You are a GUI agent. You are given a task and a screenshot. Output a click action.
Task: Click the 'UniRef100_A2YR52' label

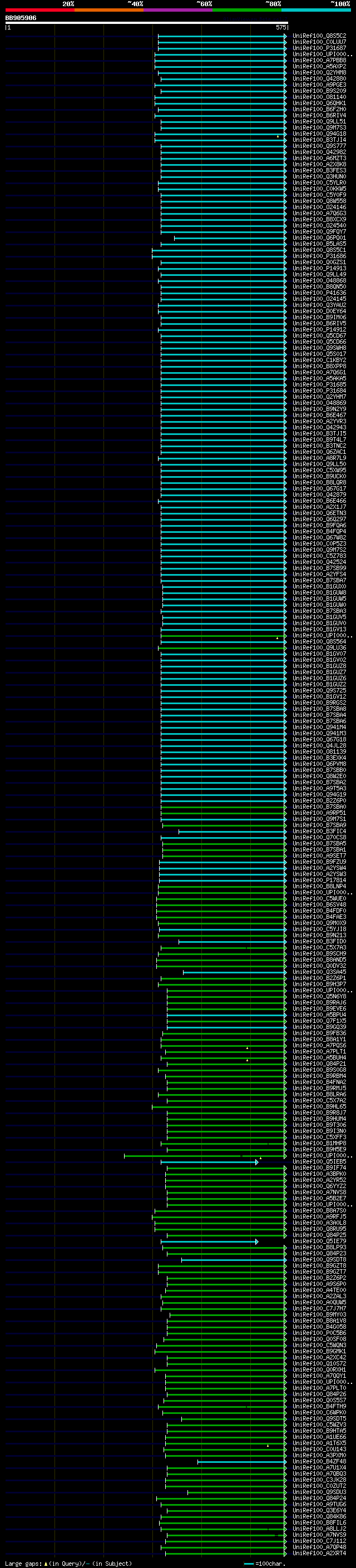pyautogui.click(x=319, y=1180)
